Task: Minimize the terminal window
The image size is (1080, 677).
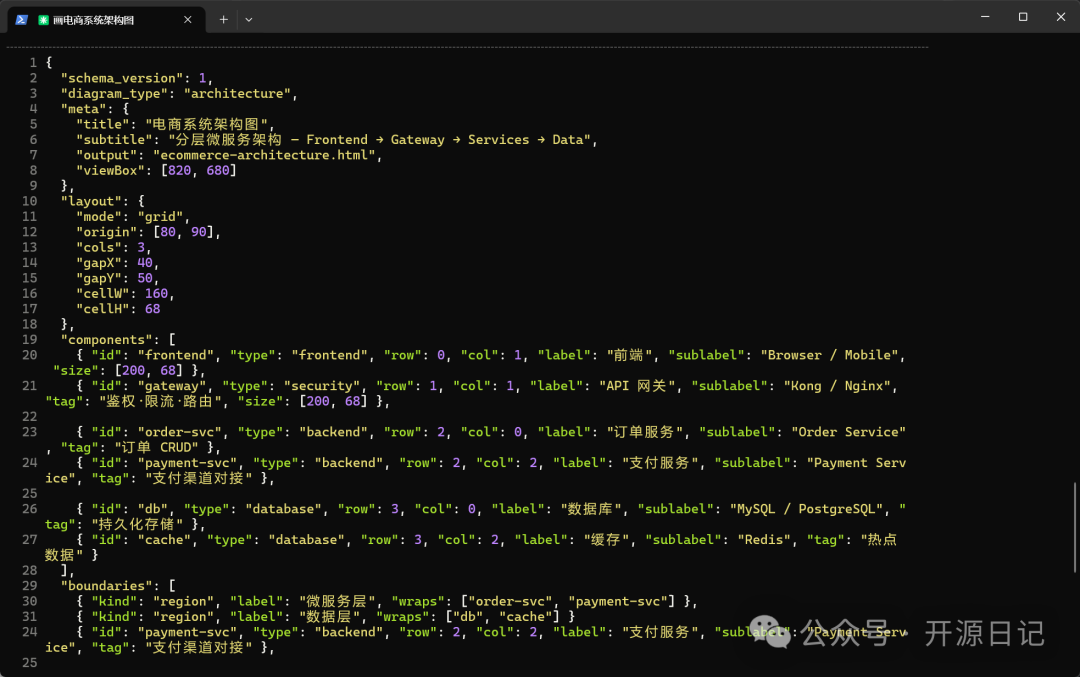Action: tap(985, 17)
